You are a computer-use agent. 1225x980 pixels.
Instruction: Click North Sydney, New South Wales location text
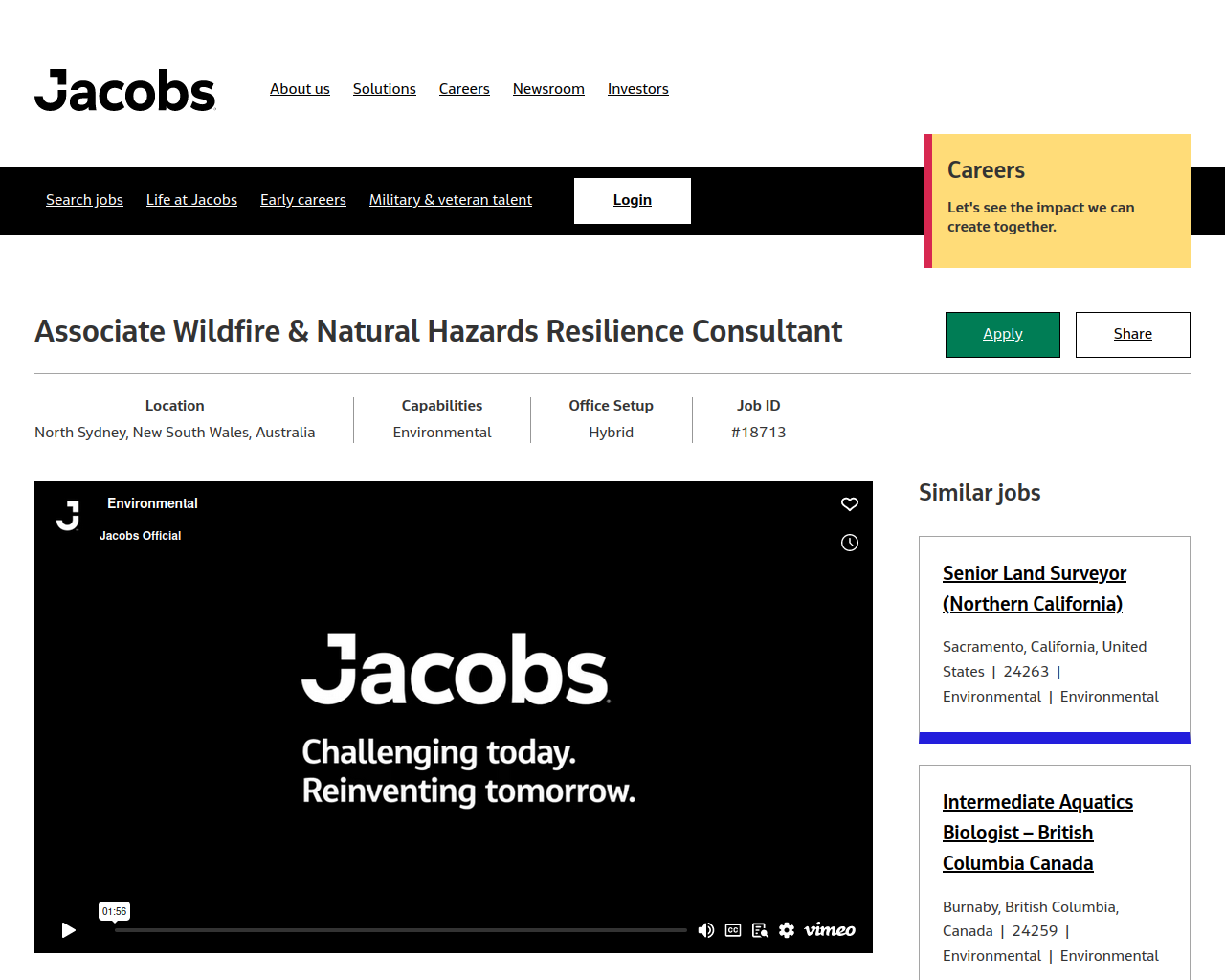click(175, 433)
